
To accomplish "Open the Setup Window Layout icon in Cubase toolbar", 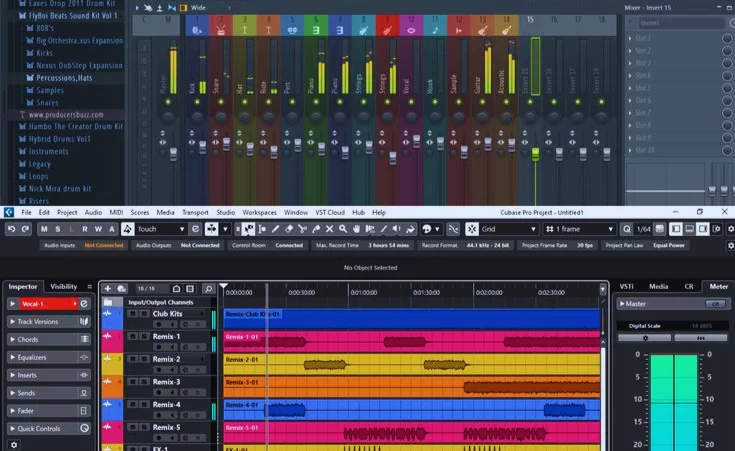I will tap(716, 229).
